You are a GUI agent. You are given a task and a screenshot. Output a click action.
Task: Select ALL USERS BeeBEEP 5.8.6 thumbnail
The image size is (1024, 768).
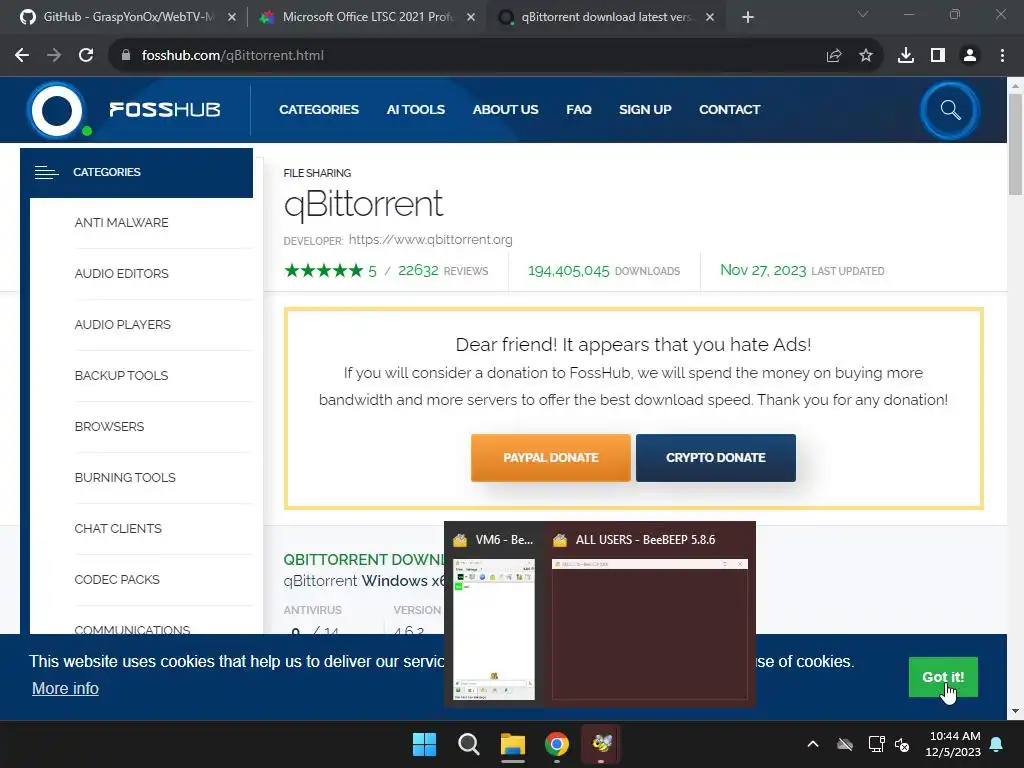[649, 617]
